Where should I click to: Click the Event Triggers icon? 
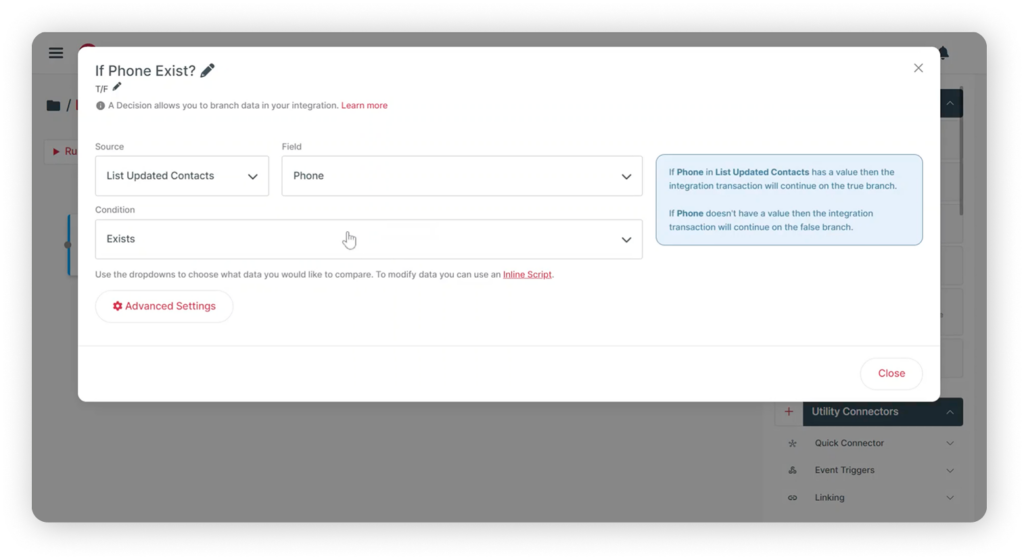coord(792,470)
